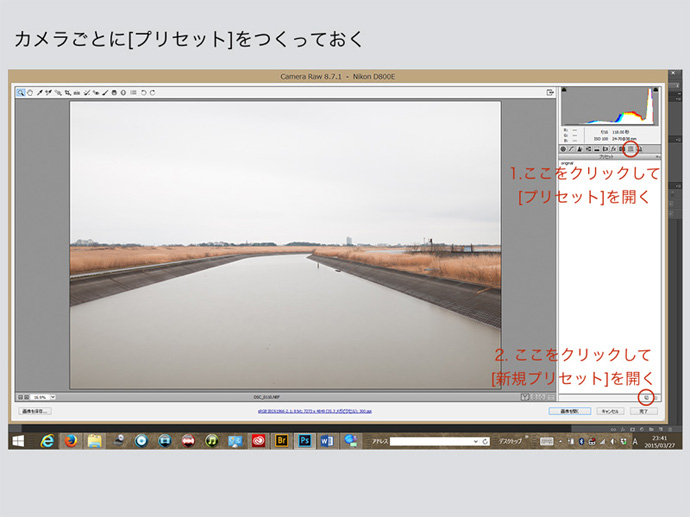Launch Firefox from taskbar
This screenshot has height=517, width=690.
tap(71, 441)
